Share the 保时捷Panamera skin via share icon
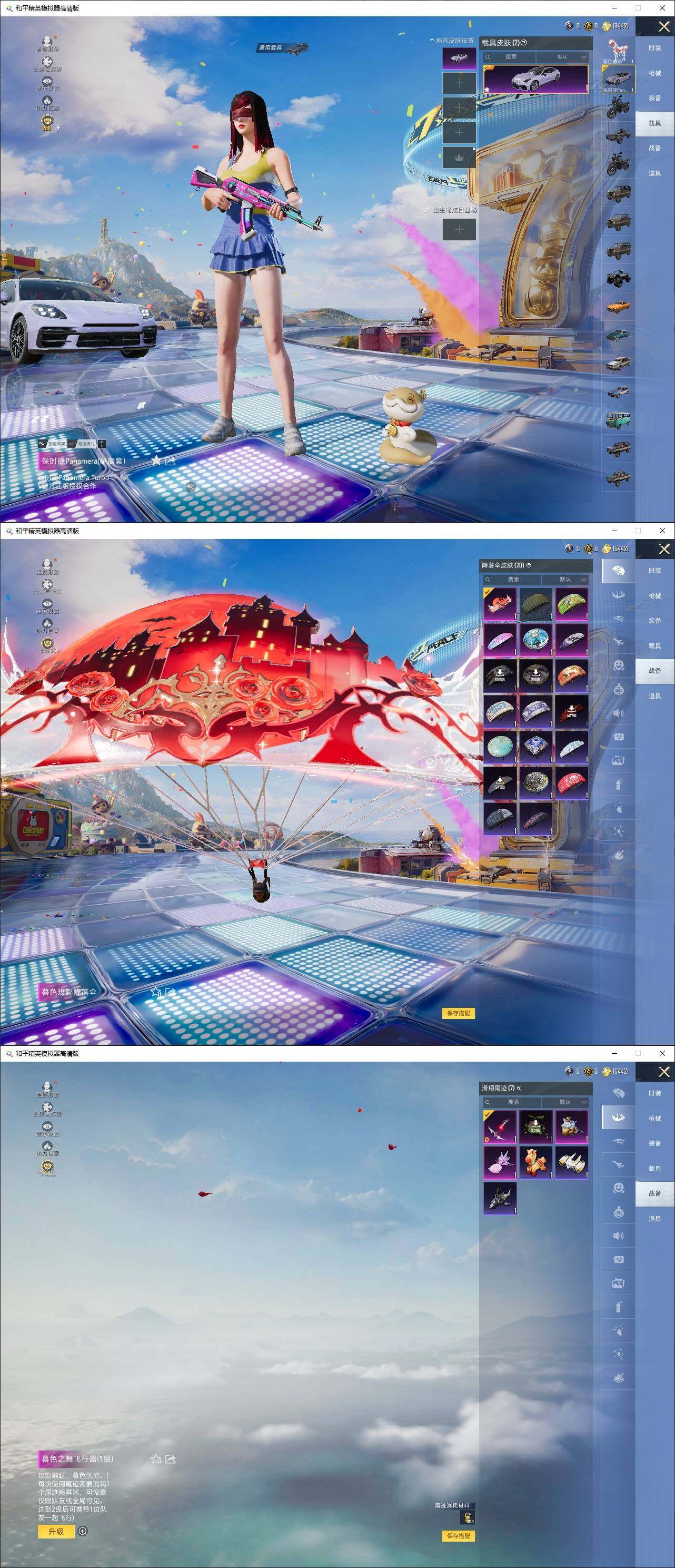Screen dimensions: 675x1568 [171, 461]
